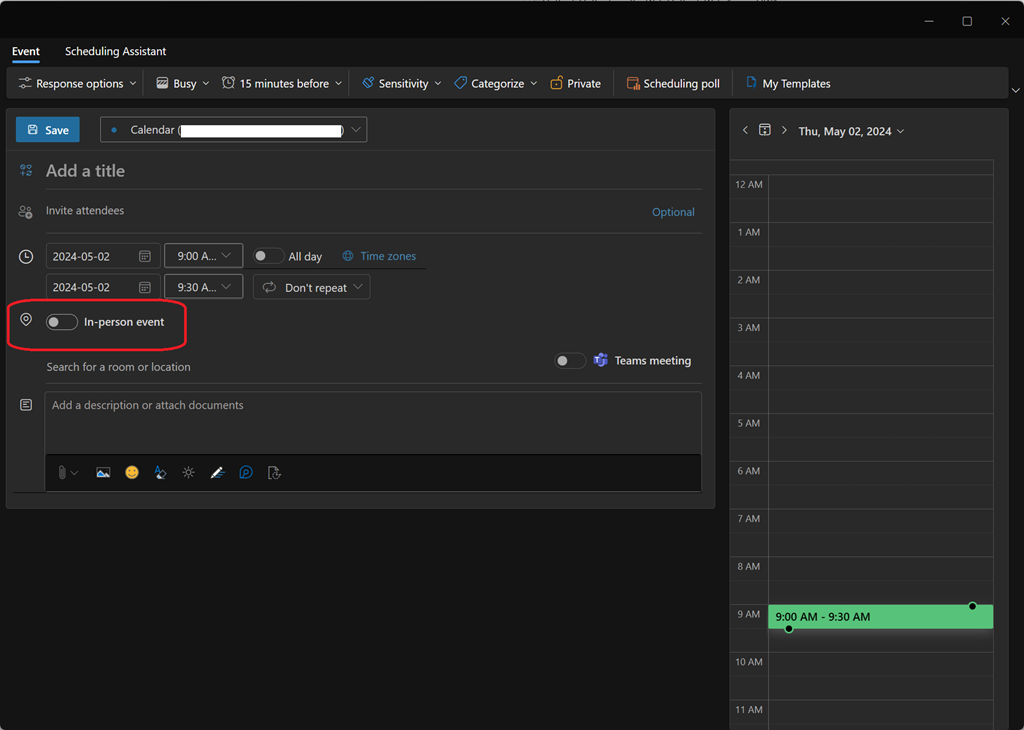Viewport: 1024px width, 730px height.
Task: Enable the In-person event toggle
Action: tap(62, 322)
